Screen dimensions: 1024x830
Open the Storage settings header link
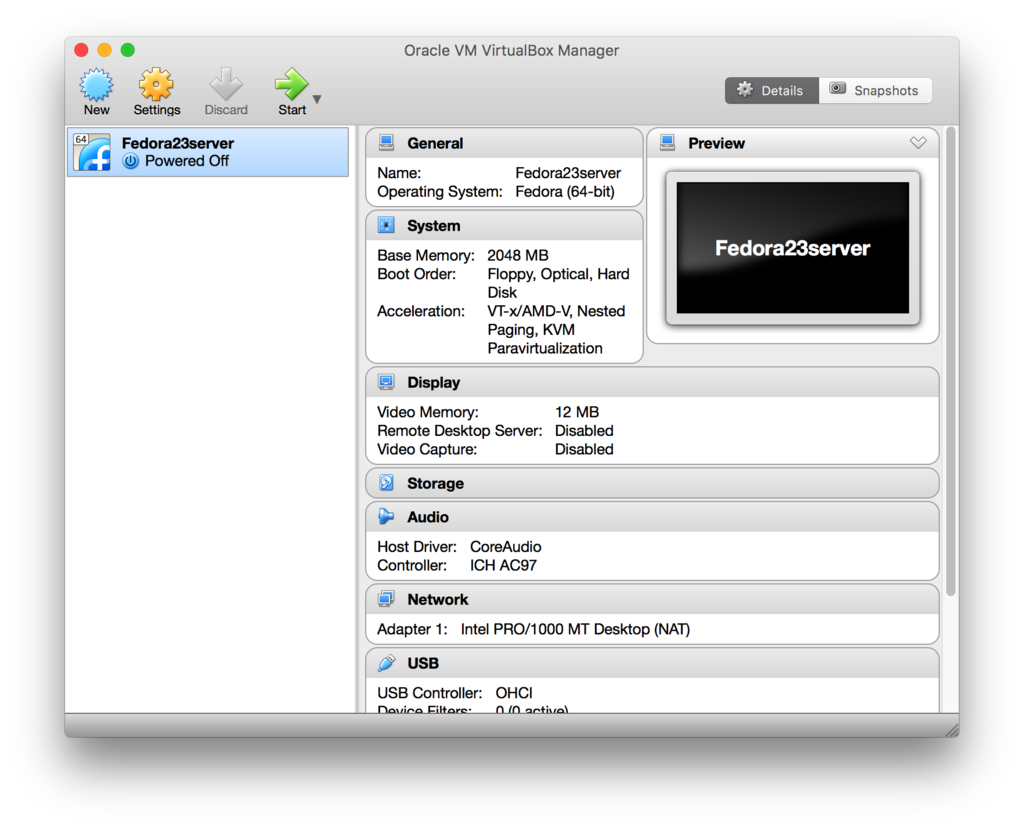tap(436, 483)
